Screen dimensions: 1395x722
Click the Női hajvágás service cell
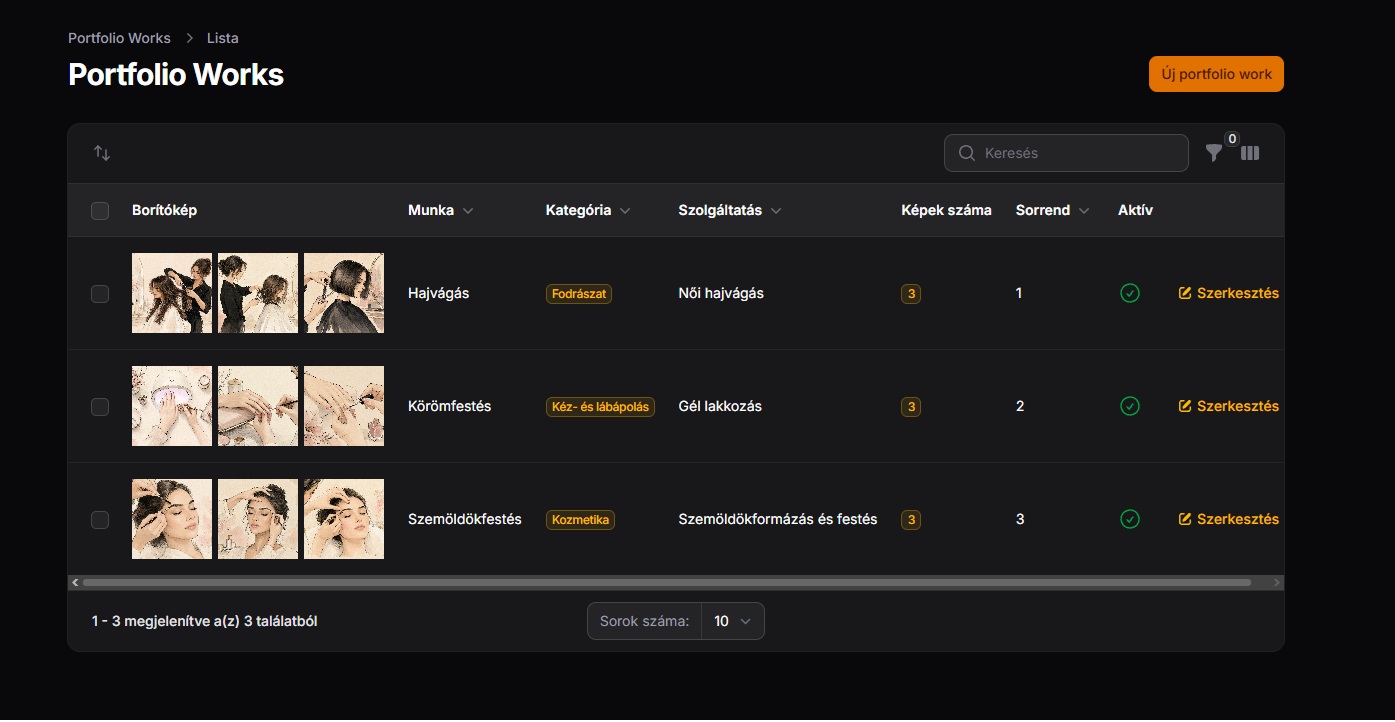721,293
